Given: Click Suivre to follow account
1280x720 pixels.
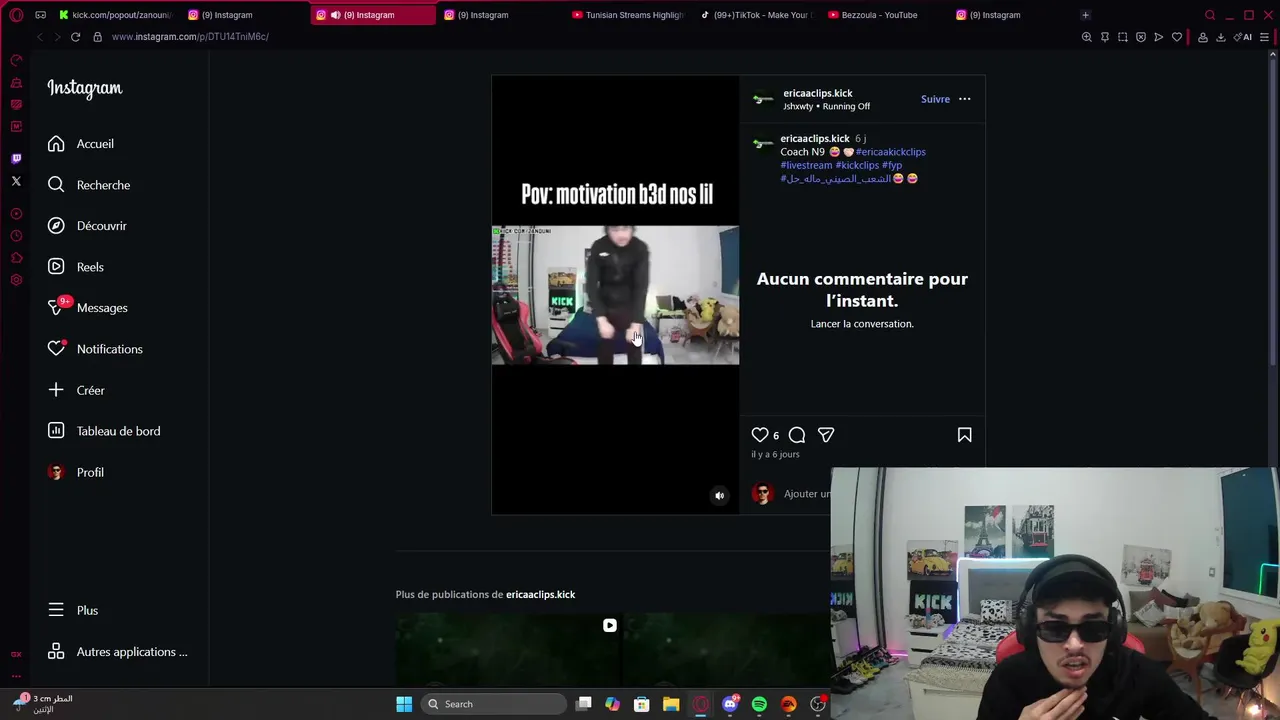Looking at the screenshot, I should click(935, 99).
